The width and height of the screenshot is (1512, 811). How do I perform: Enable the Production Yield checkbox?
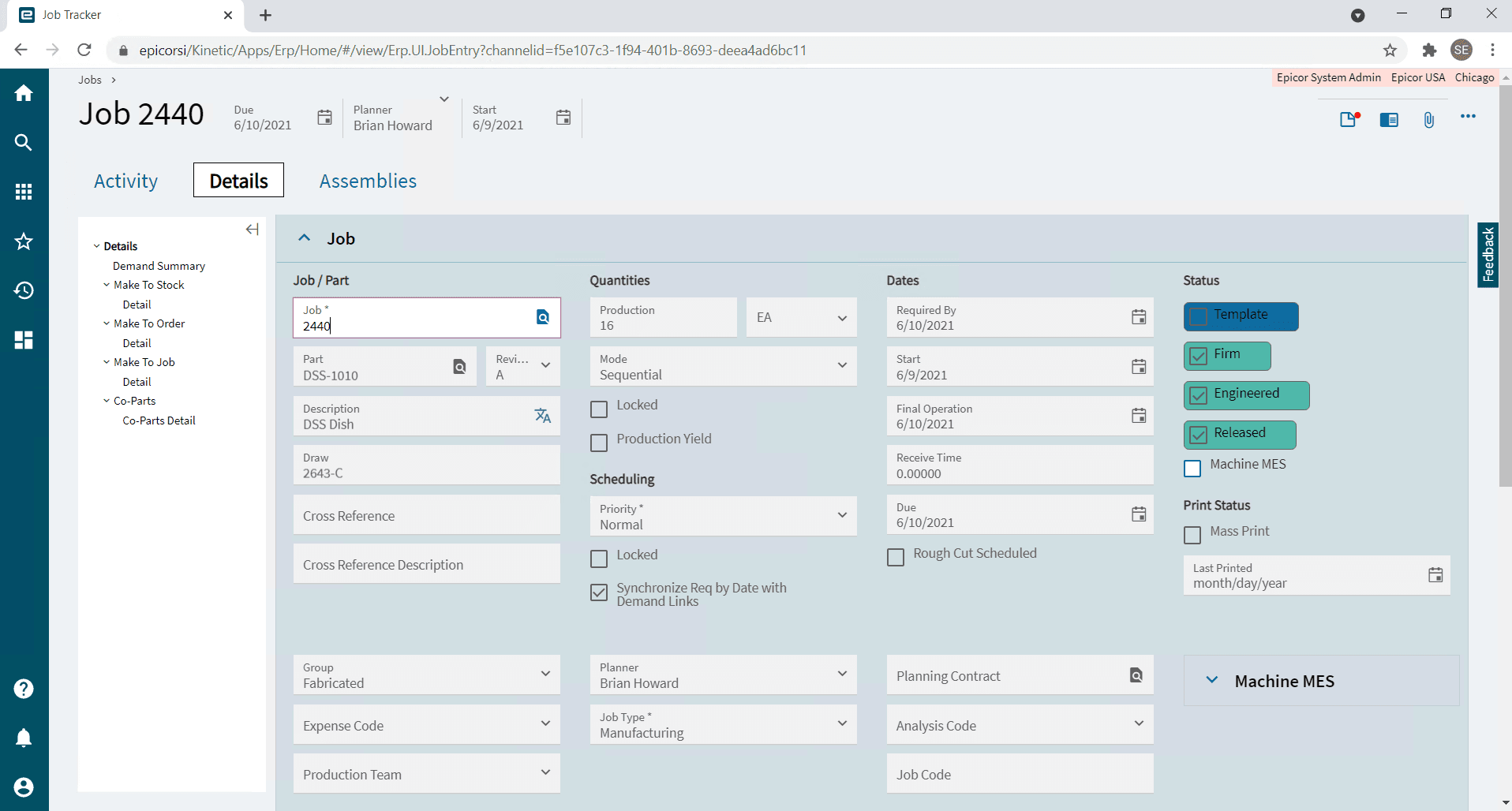pos(599,443)
